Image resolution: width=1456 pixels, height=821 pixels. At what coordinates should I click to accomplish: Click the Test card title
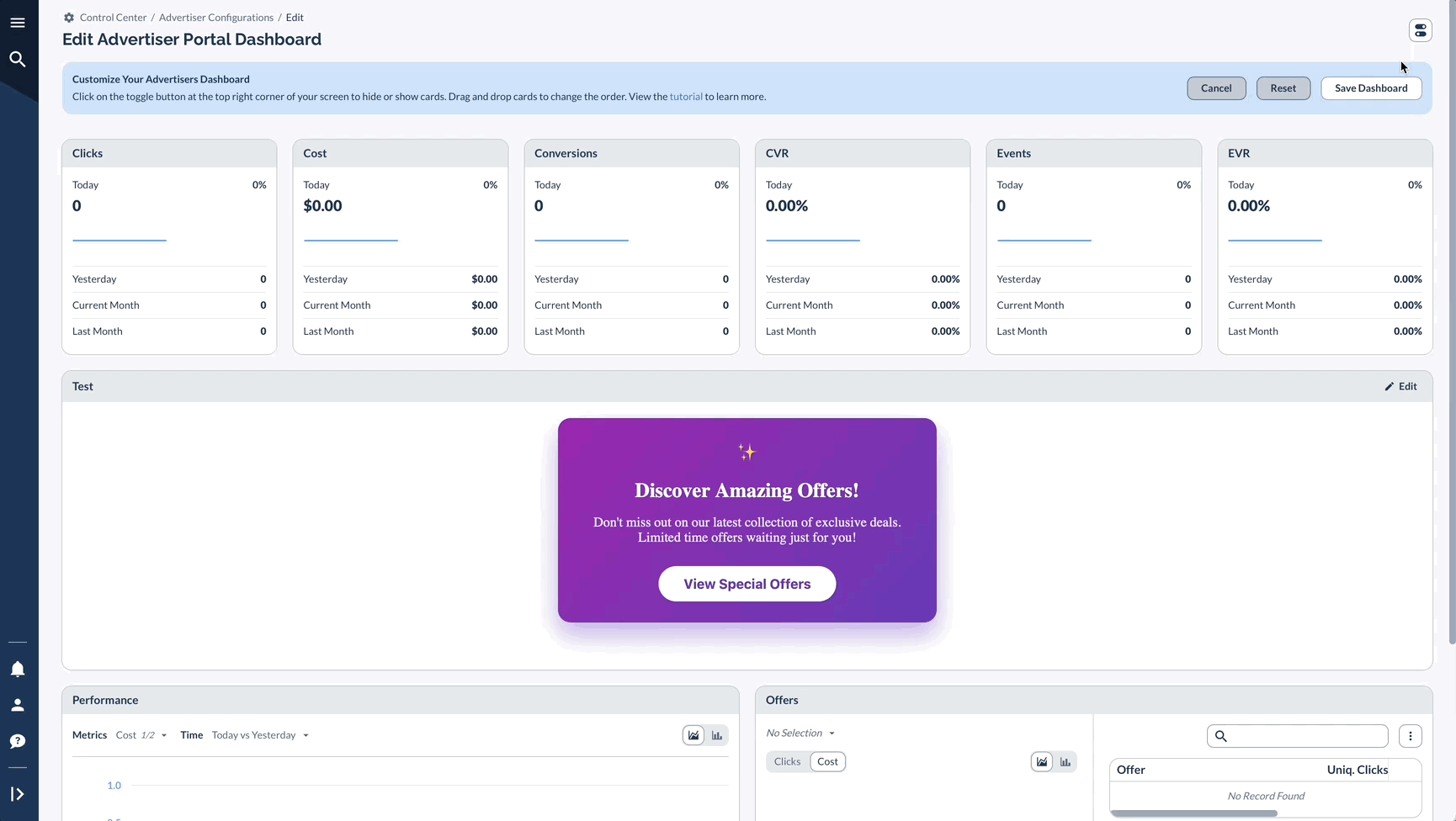pos(82,386)
